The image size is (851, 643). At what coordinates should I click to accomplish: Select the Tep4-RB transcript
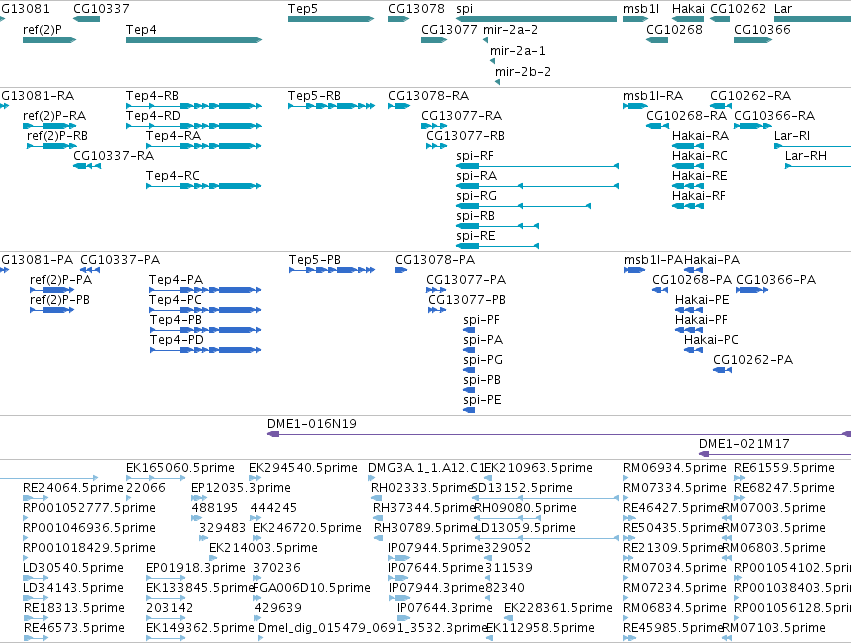tap(194, 106)
